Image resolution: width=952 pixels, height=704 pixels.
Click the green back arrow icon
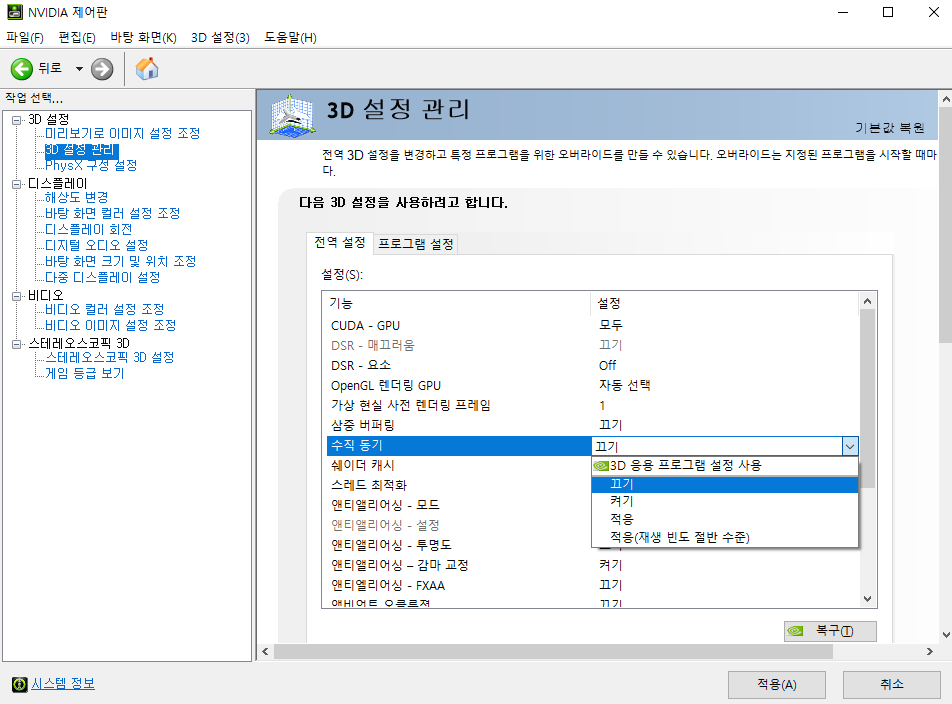(x=22, y=69)
